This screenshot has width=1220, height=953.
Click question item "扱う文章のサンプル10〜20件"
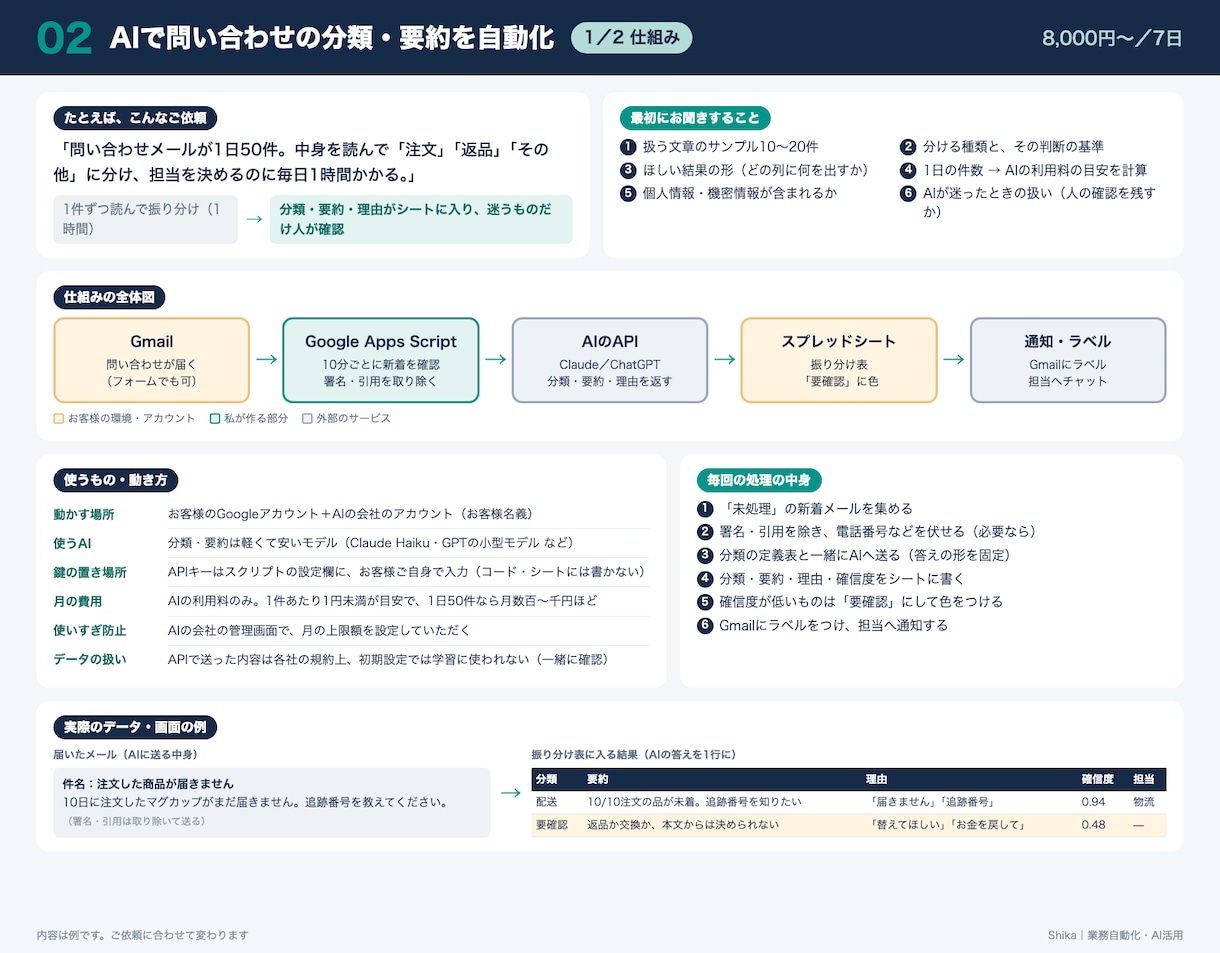click(730, 146)
